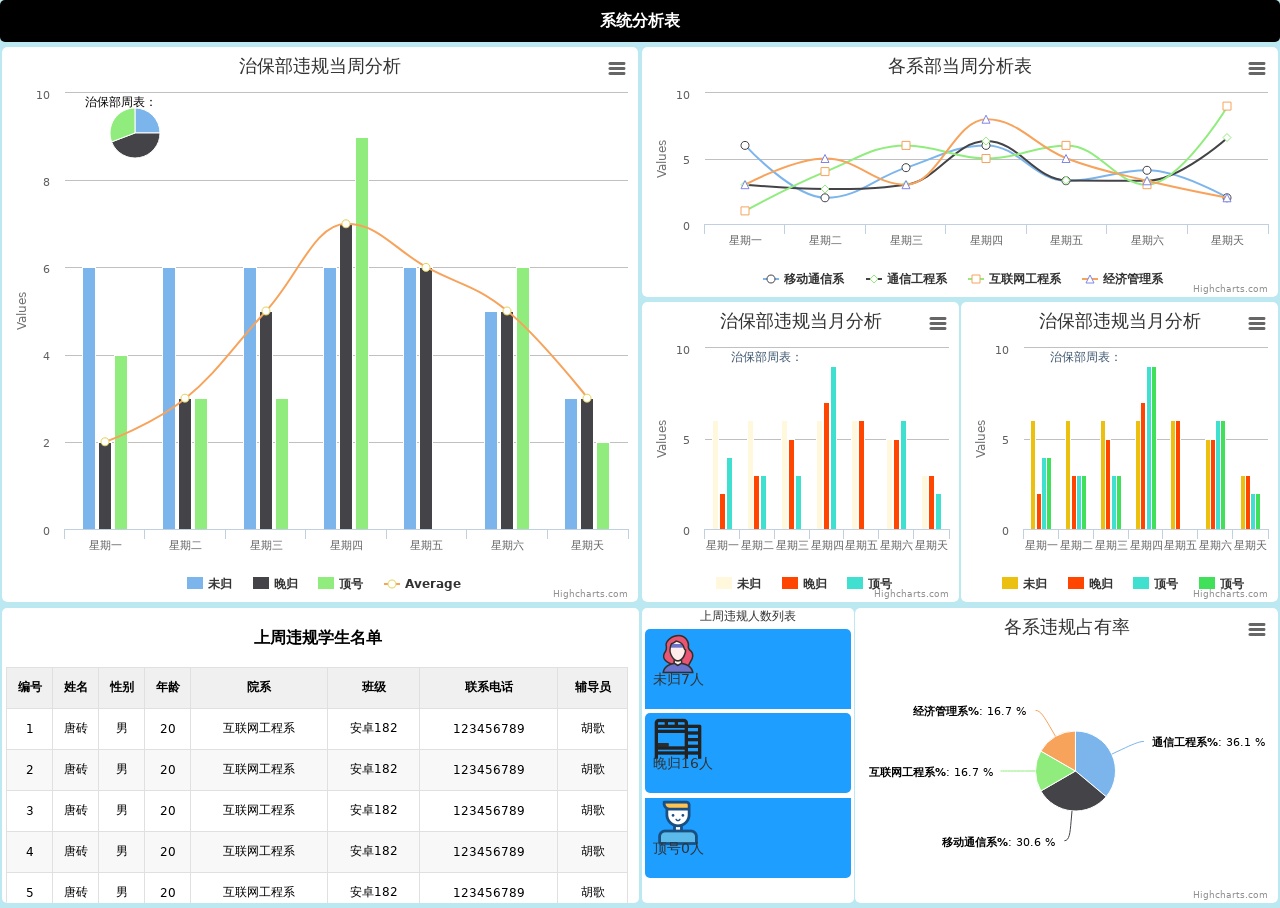Toggle the Average line legend item
Viewport: 1280px width, 908px height.
pos(422,583)
